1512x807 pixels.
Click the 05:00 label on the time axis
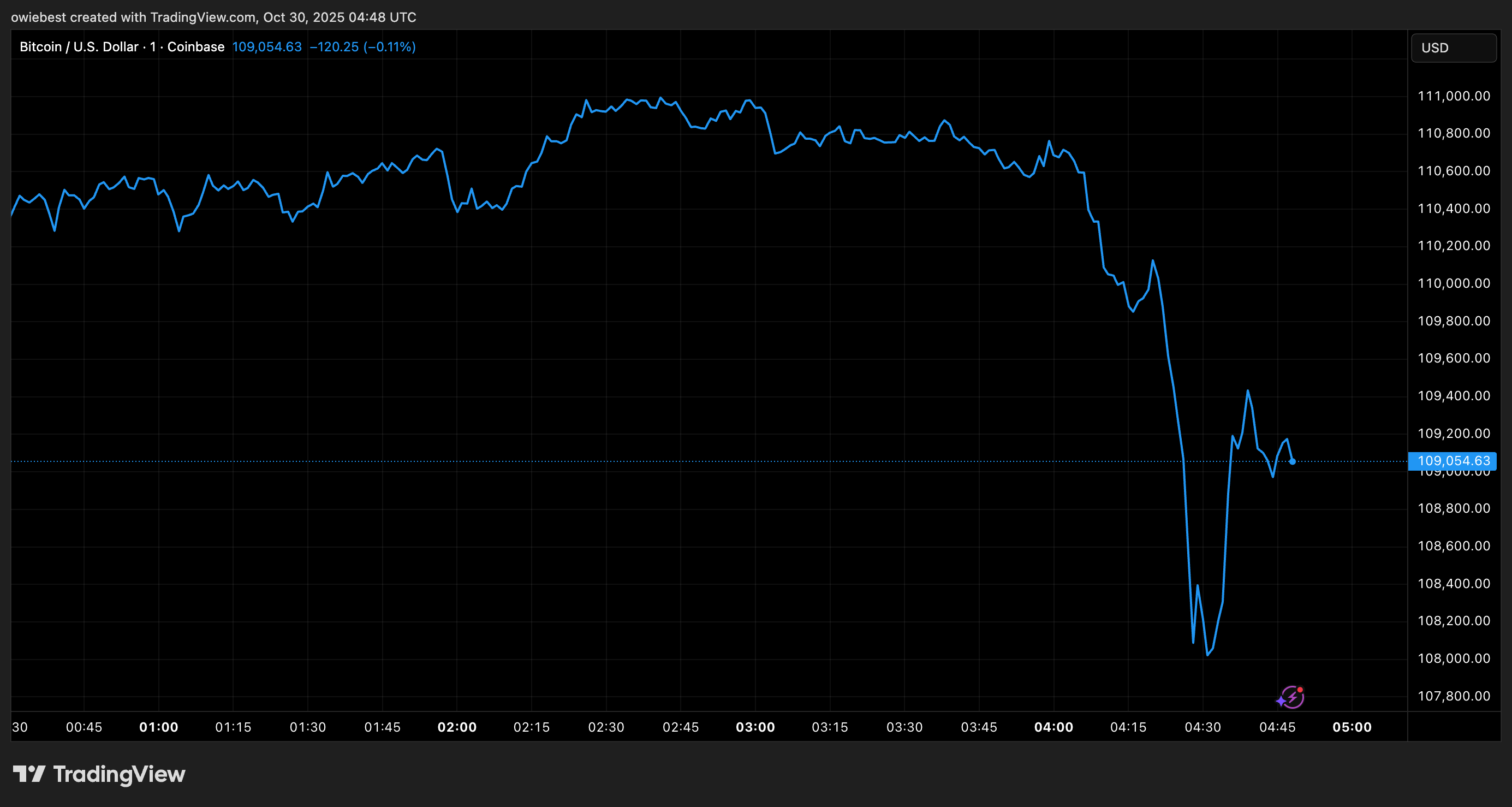point(1354,727)
